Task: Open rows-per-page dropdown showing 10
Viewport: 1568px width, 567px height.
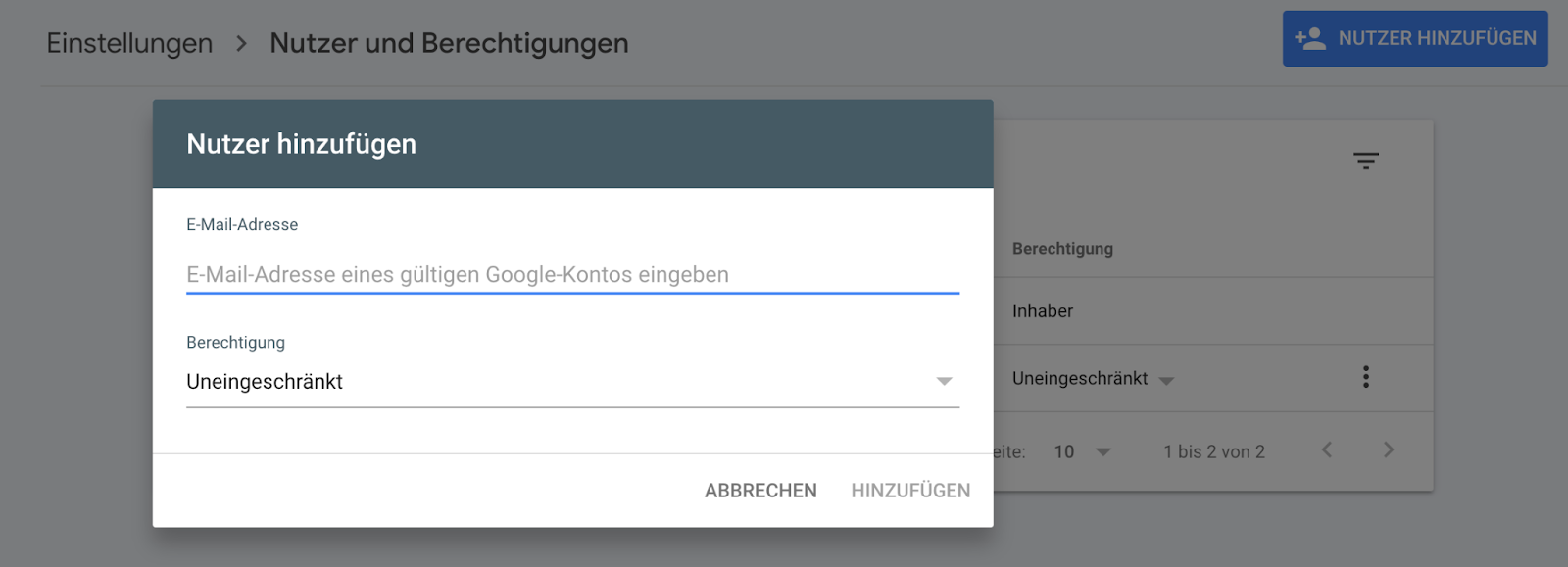Action: [1083, 451]
